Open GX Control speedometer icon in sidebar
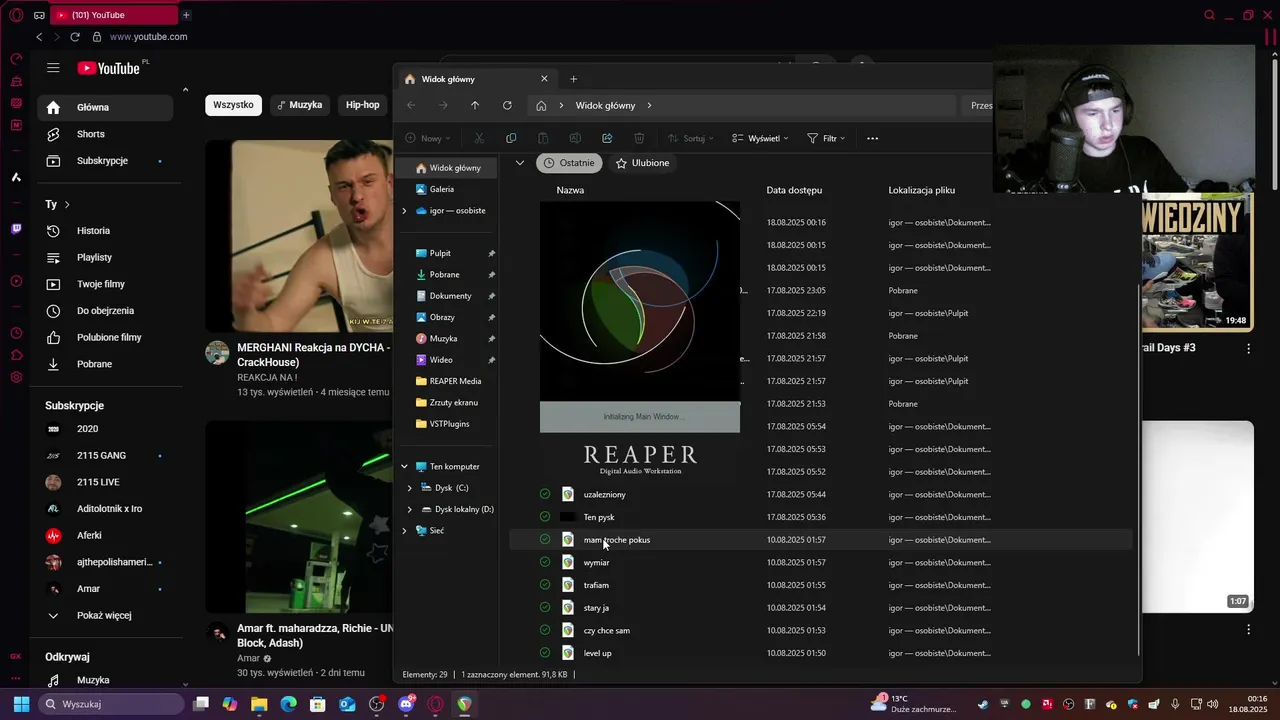This screenshot has width=1280, height=720. [x=16, y=59]
